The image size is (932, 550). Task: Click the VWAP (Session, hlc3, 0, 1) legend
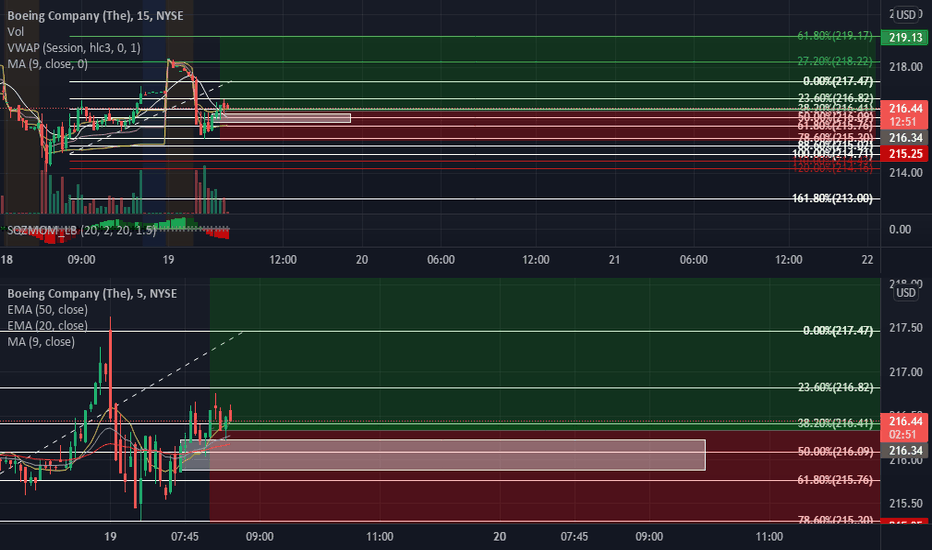pyautogui.click(x=74, y=48)
